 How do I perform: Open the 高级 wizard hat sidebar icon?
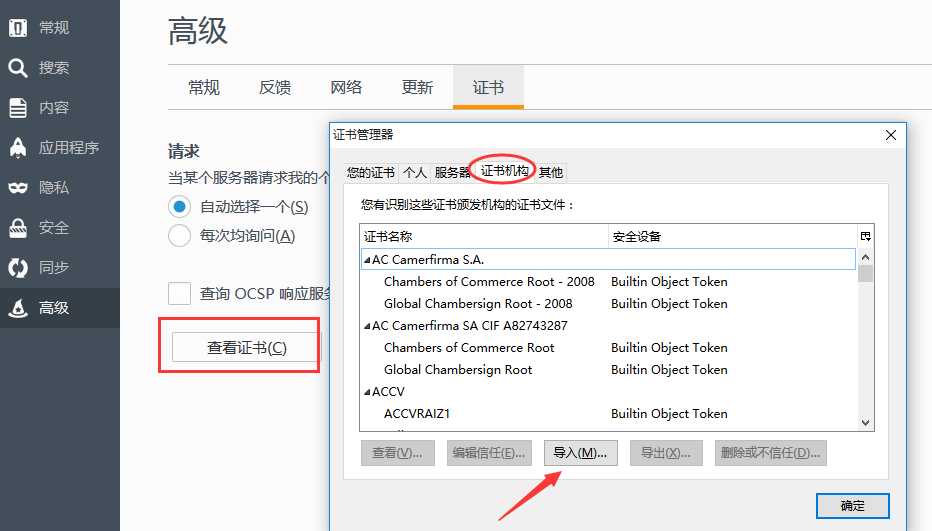[x=18, y=307]
